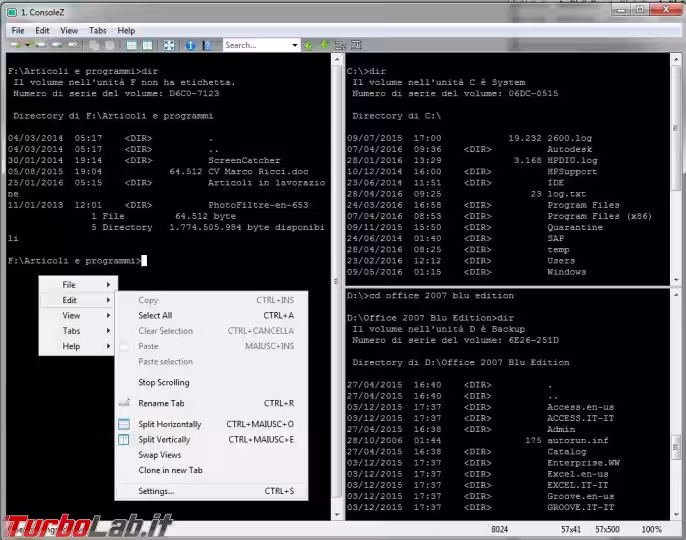Open the Tabs menu in the menu bar
The width and height of the screenshot is (686, 540).
point(97,30)
